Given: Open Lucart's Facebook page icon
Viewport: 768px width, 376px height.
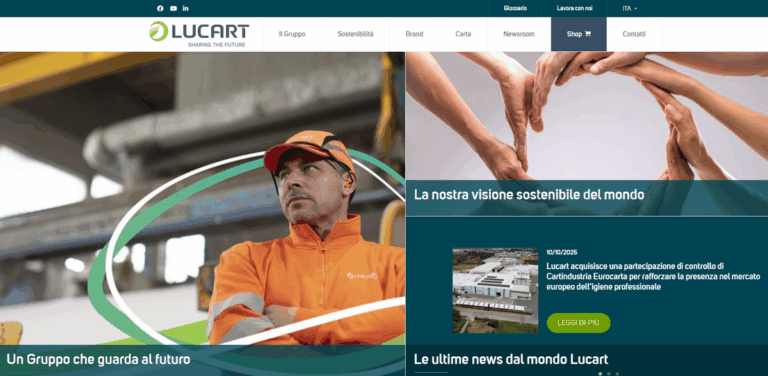Looking at the screenshot, I should point(160,8).
